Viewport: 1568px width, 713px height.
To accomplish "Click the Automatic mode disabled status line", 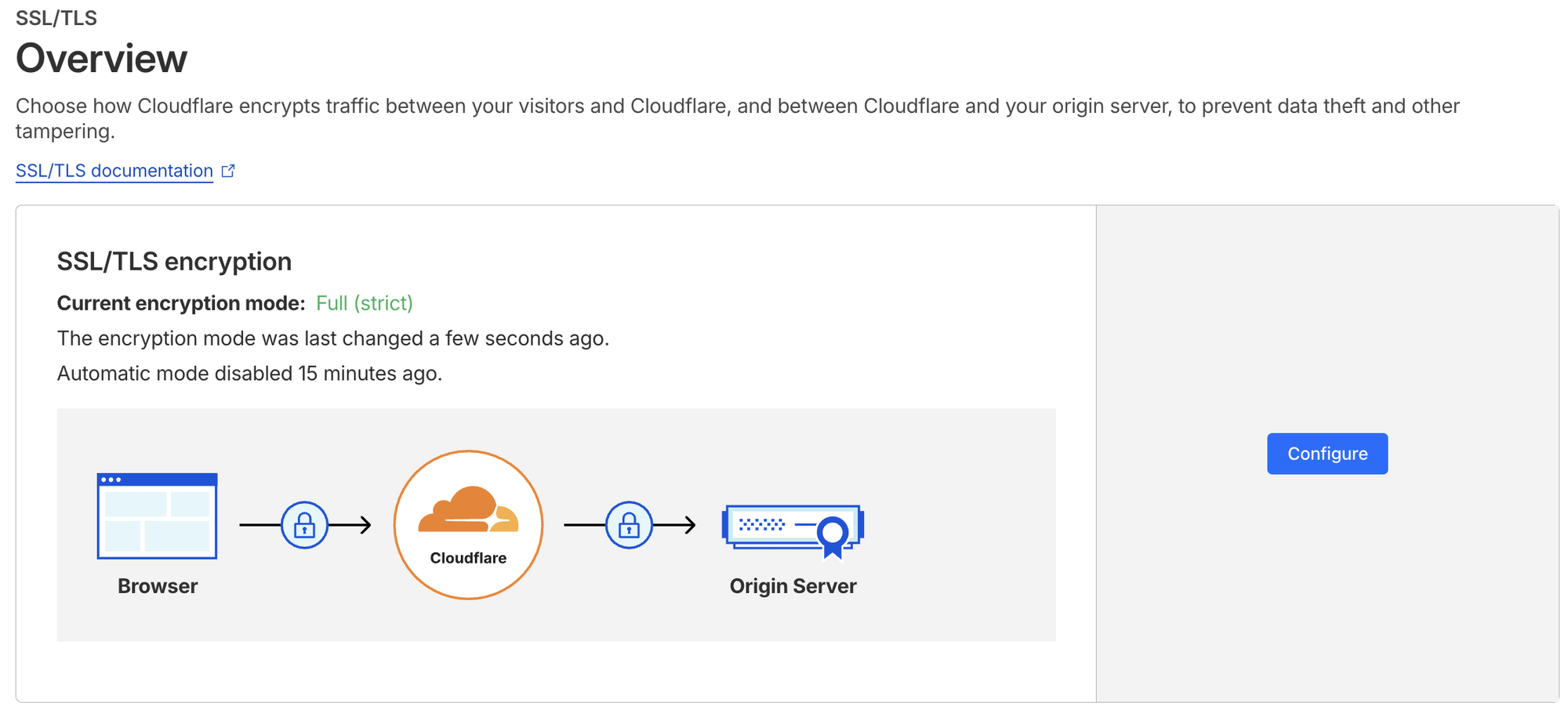I will [x=249, y=374].
